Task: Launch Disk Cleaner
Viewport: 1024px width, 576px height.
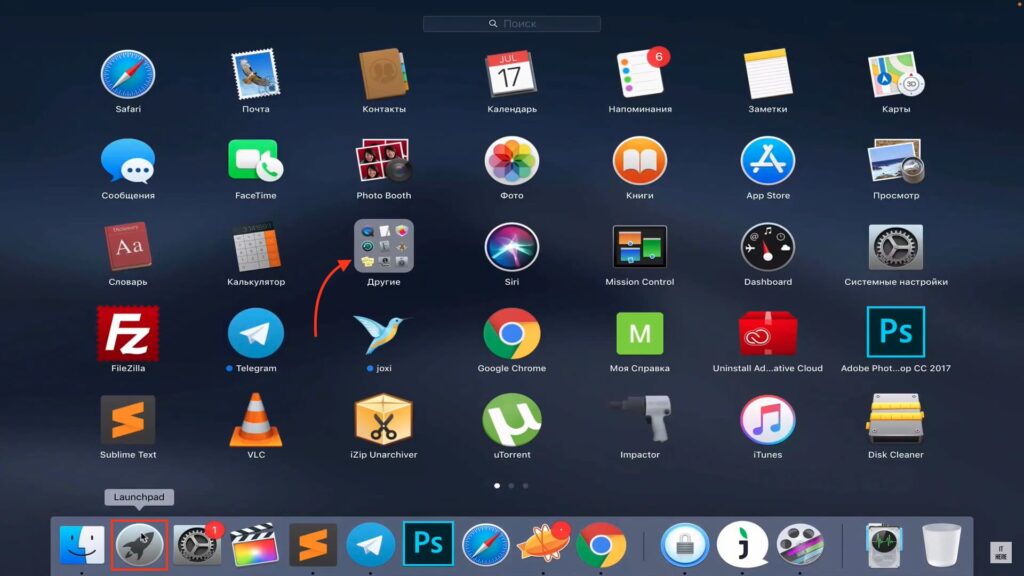Action: coord(896,419)
